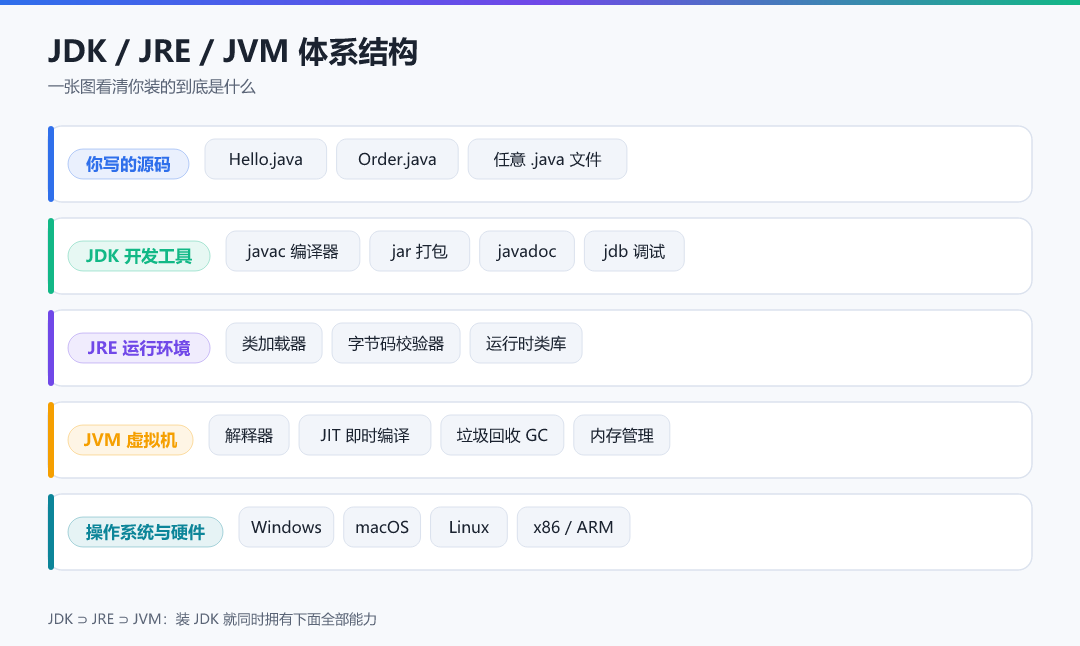This screenshot has width=1080, height=646.
Task: Click the JVM 虚拟机 layer label
Action: (x=130, y=440)
